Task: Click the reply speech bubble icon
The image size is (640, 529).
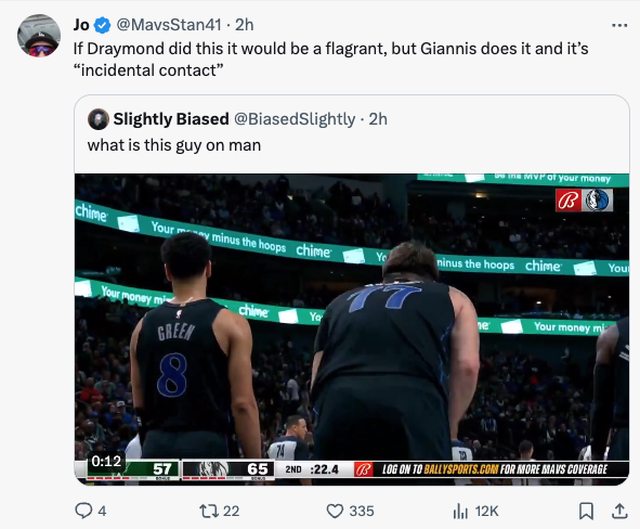Action: click(84, 511)
